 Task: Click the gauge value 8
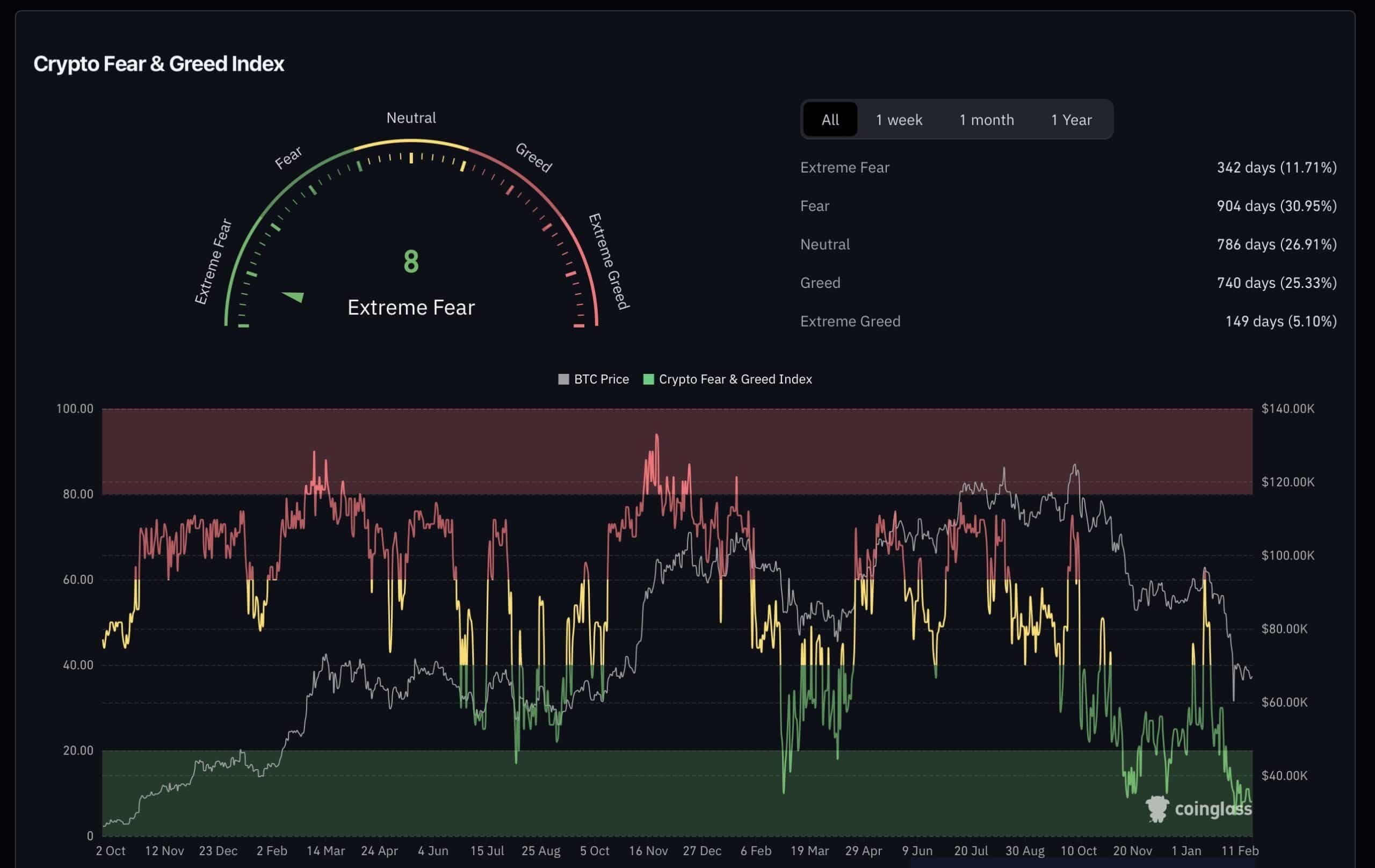(x=411, y=262)
